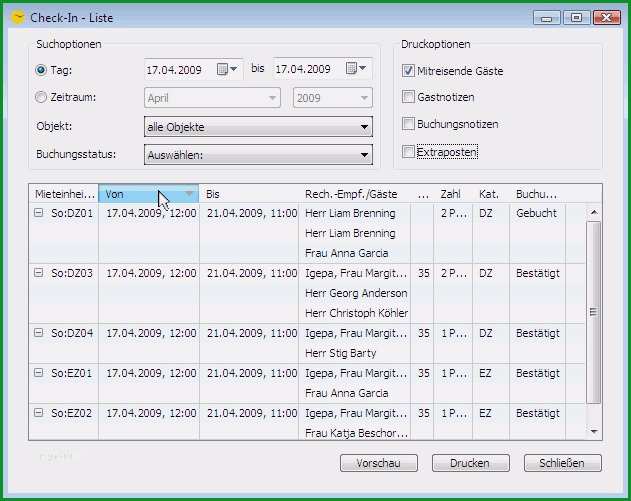The image size is (631, 501).
Task: Enable the Gastnotizen checkbox
Action: click(x=408, y=97)
